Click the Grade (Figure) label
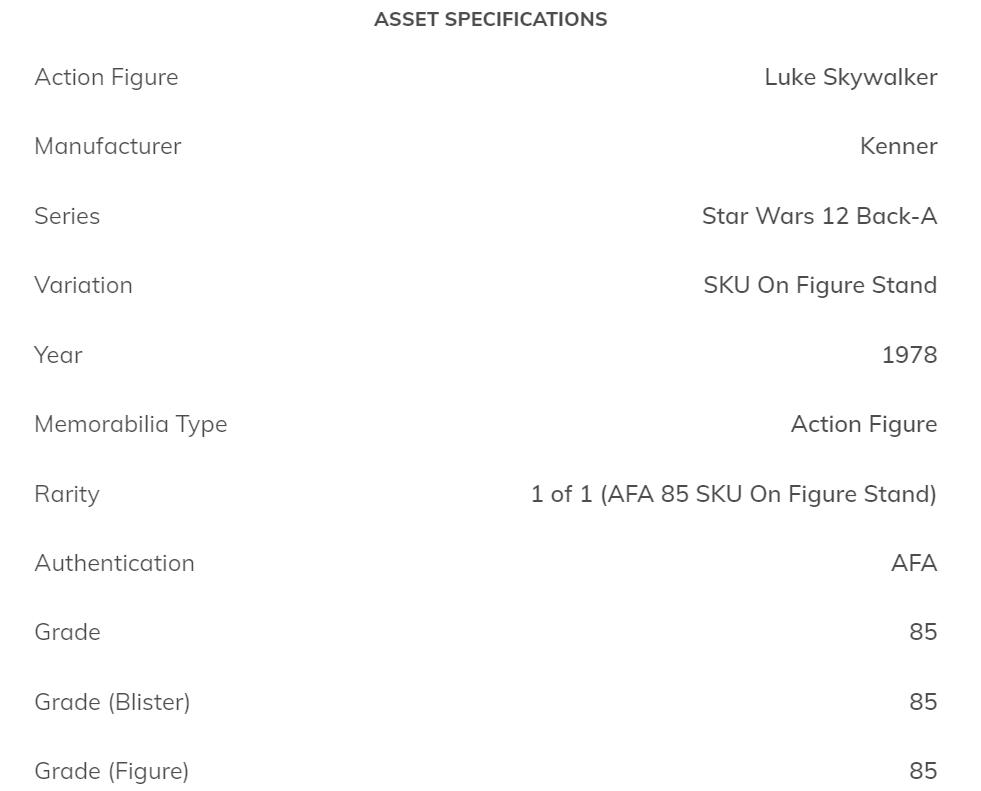Image resolution: width=981 pixels, height=791 pixels. coord(111,771)
